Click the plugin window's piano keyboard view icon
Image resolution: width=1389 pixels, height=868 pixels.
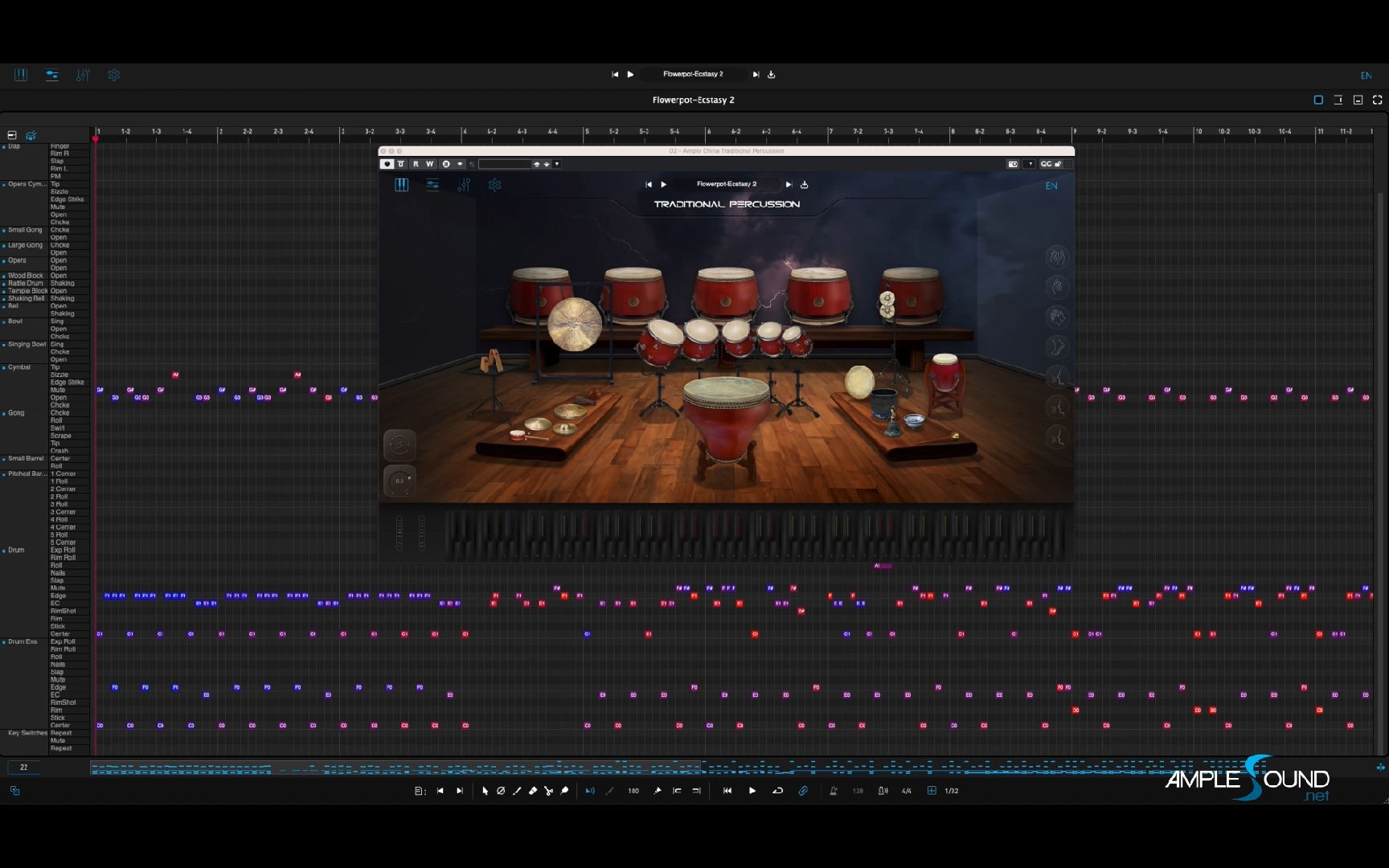402,185
